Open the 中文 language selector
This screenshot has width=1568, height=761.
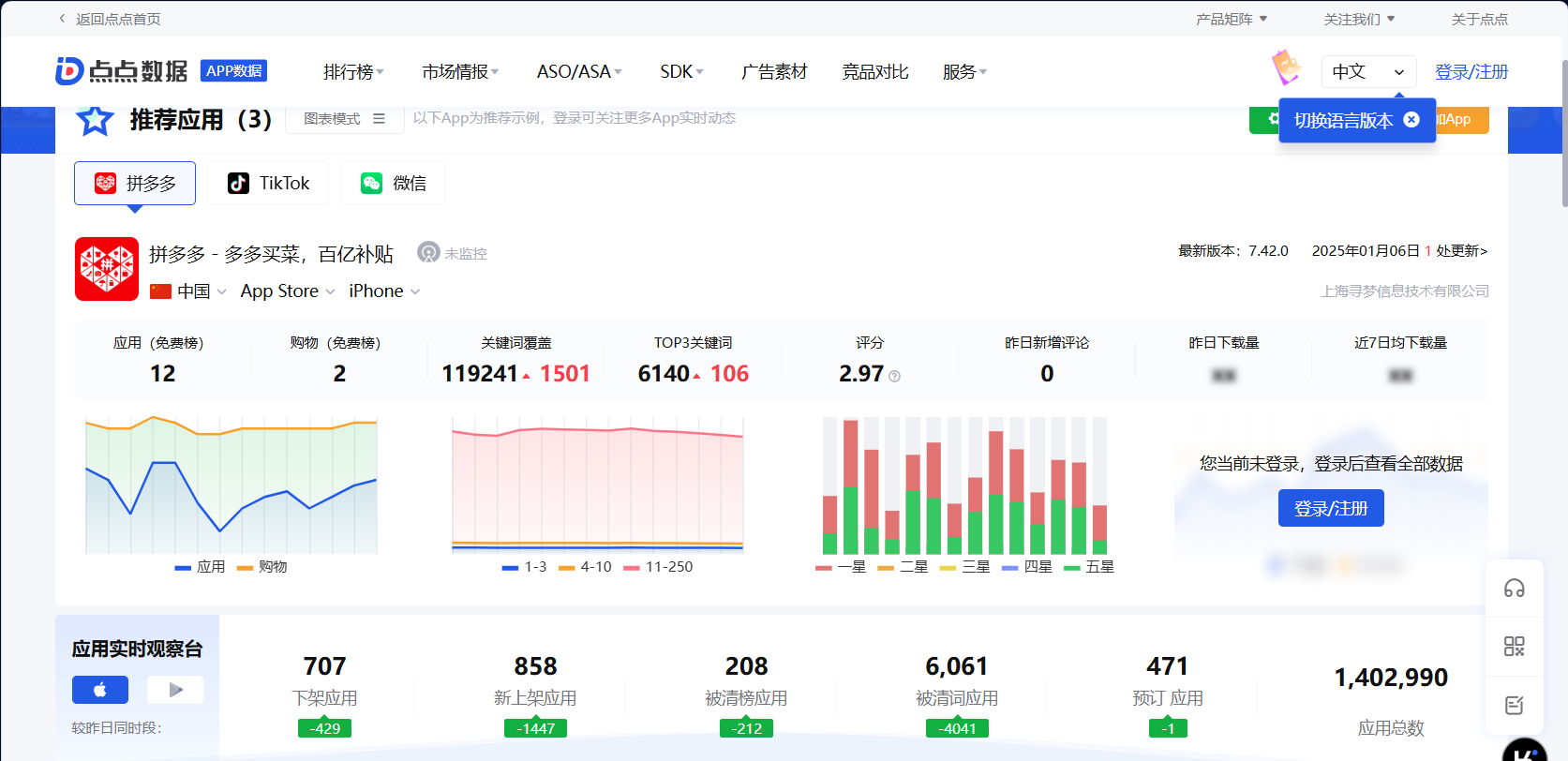click(1368, 71)
